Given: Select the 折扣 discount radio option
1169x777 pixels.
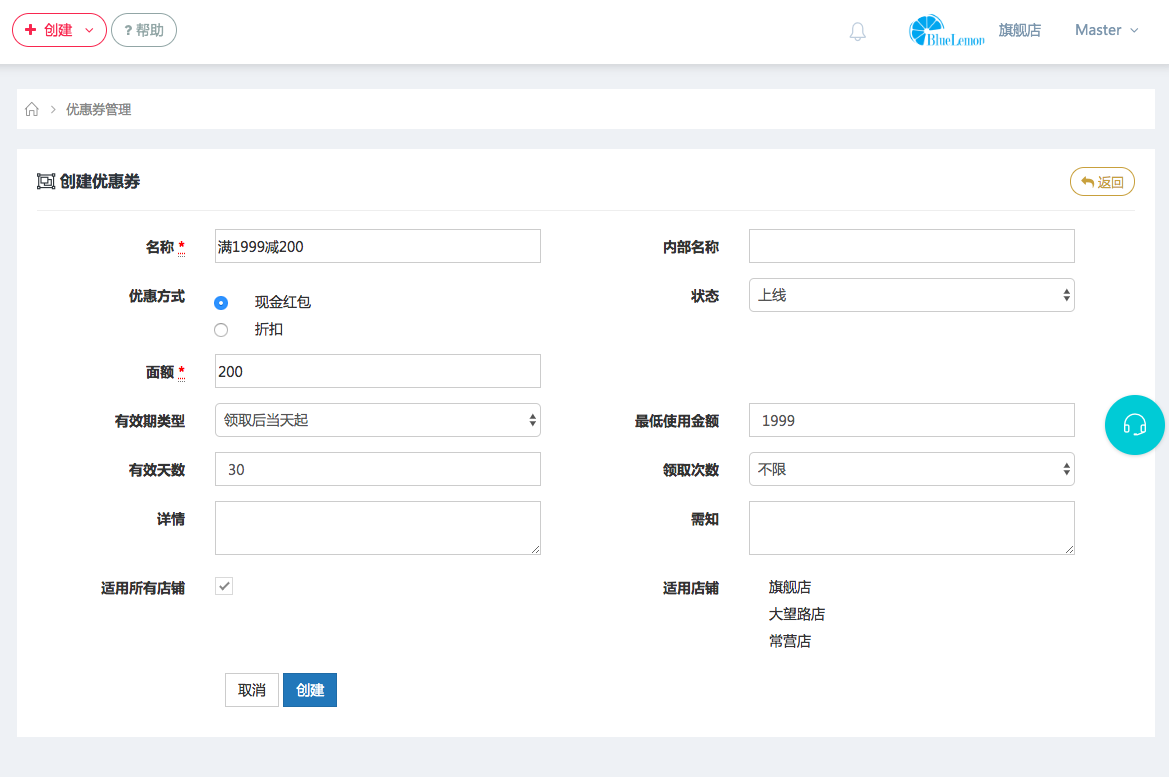Looking at the screenshot, I should (x=221, y=330).
